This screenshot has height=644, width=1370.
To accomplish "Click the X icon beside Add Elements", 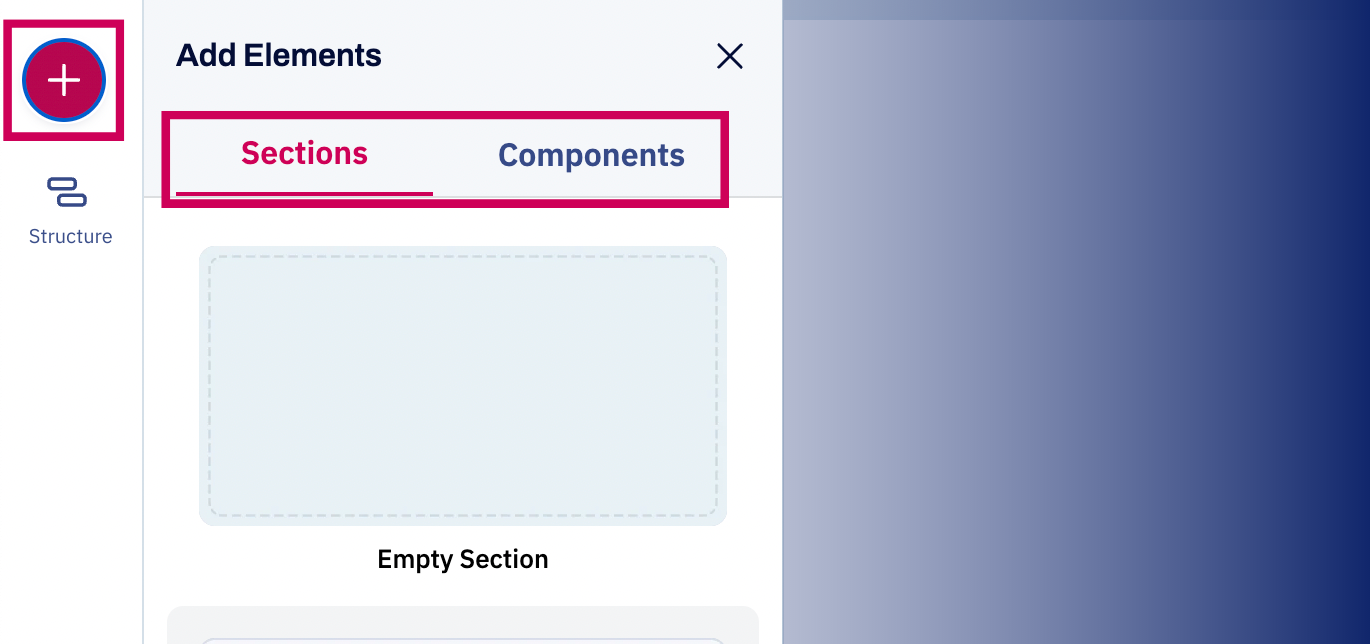I will (x=730, y=56).
